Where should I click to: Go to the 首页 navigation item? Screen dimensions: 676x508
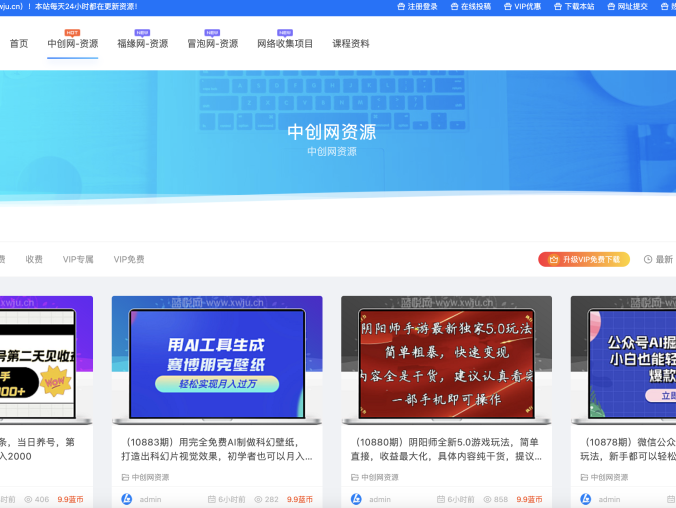(x=19, y=44)
